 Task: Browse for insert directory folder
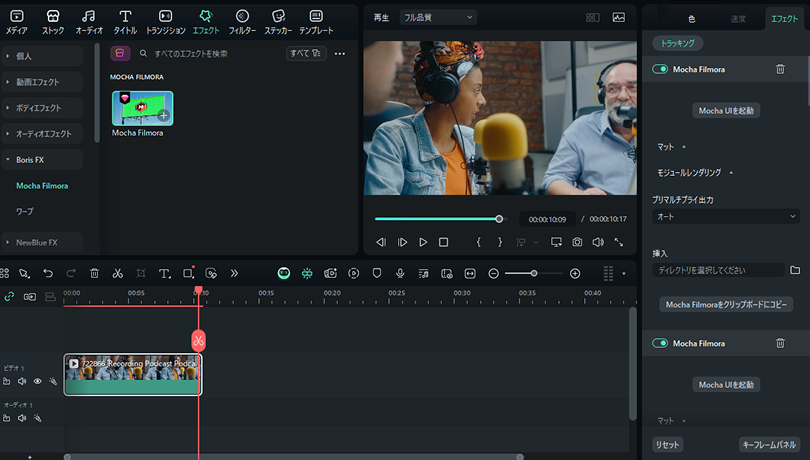(795, 270)
